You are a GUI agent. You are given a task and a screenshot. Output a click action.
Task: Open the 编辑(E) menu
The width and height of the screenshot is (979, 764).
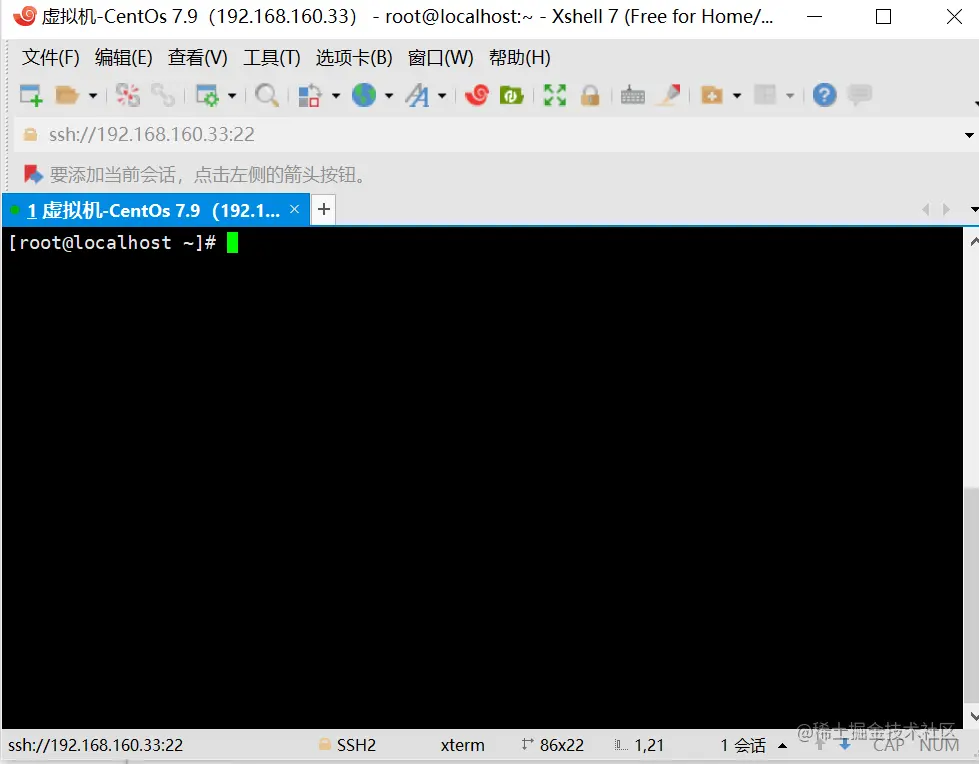pyautogui.click(x=124, y=57)
